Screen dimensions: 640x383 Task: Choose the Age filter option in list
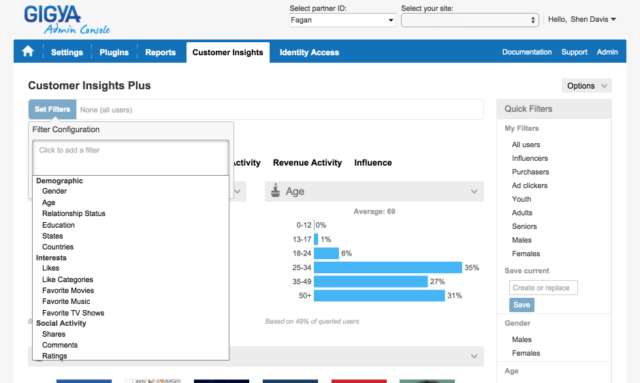tap(49, 203)
